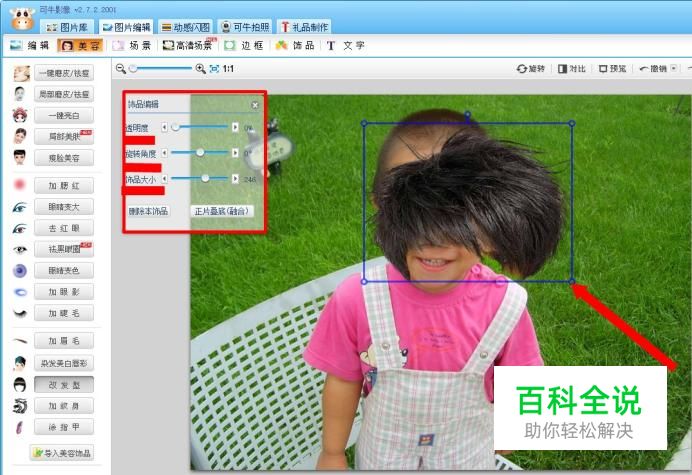Click the 一键磨皮/祛痘 button
This screenshot has height=475, width=692.
[x=64, y=73]
